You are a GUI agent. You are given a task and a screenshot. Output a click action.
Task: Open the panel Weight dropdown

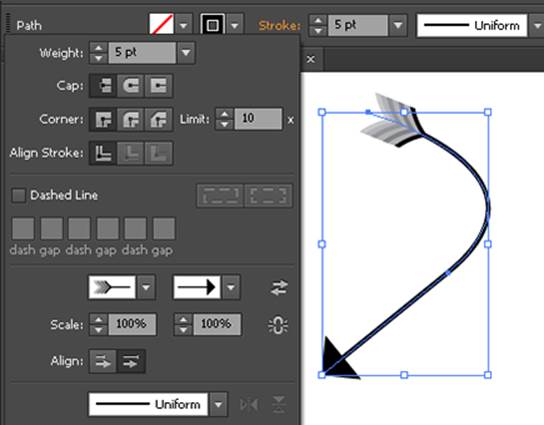(186, 52)
